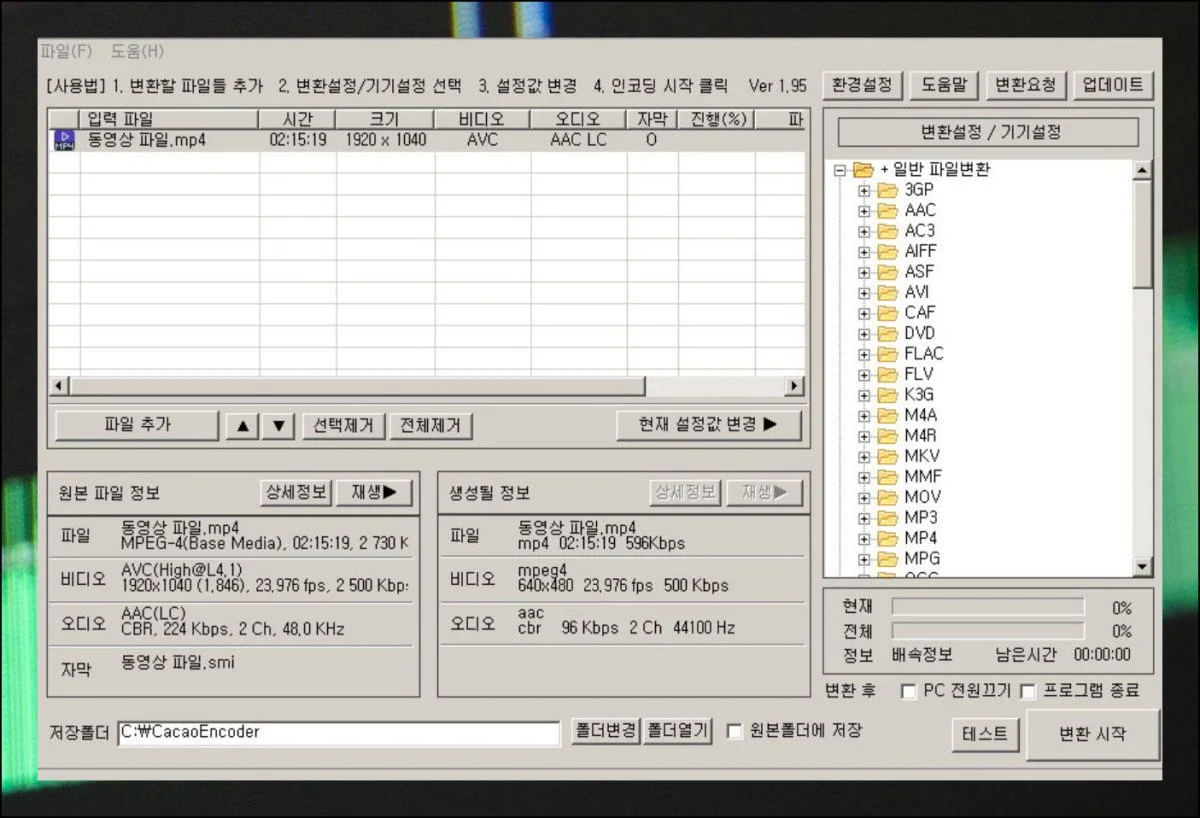Enable the PC 전원끄기 checkbox

point(908,691)
